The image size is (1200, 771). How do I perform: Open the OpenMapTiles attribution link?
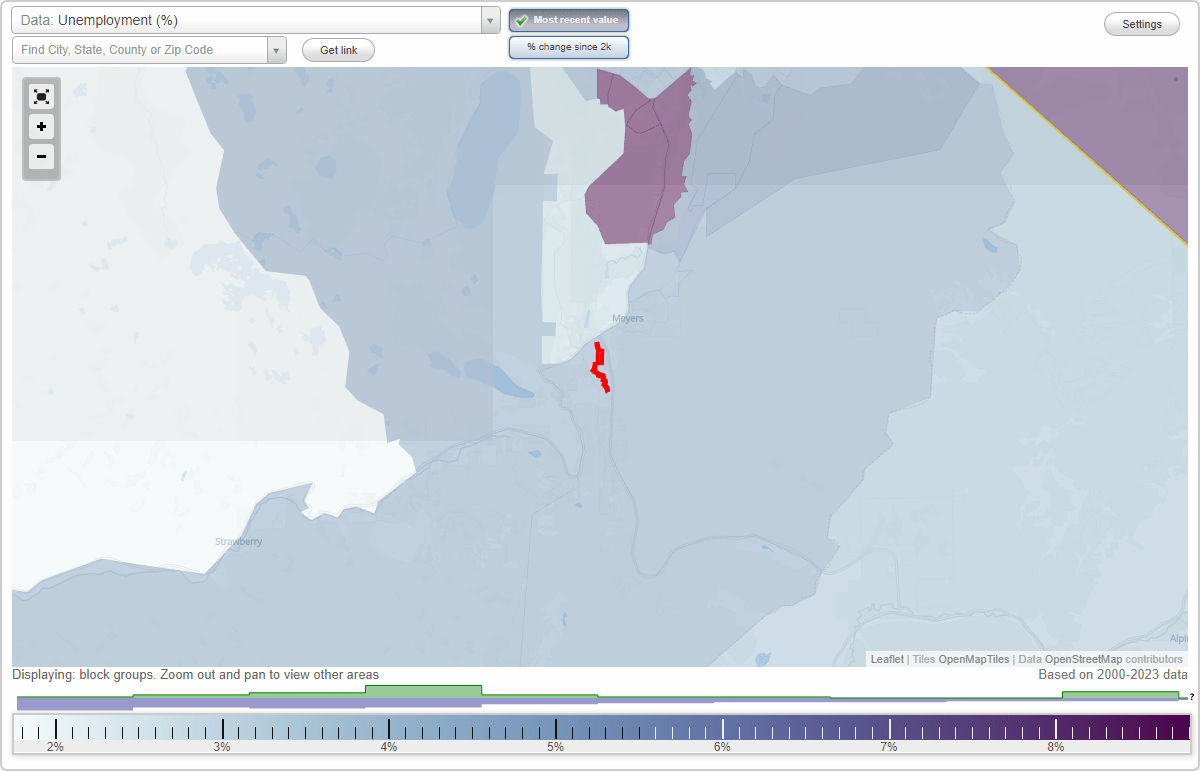[973, 659]
